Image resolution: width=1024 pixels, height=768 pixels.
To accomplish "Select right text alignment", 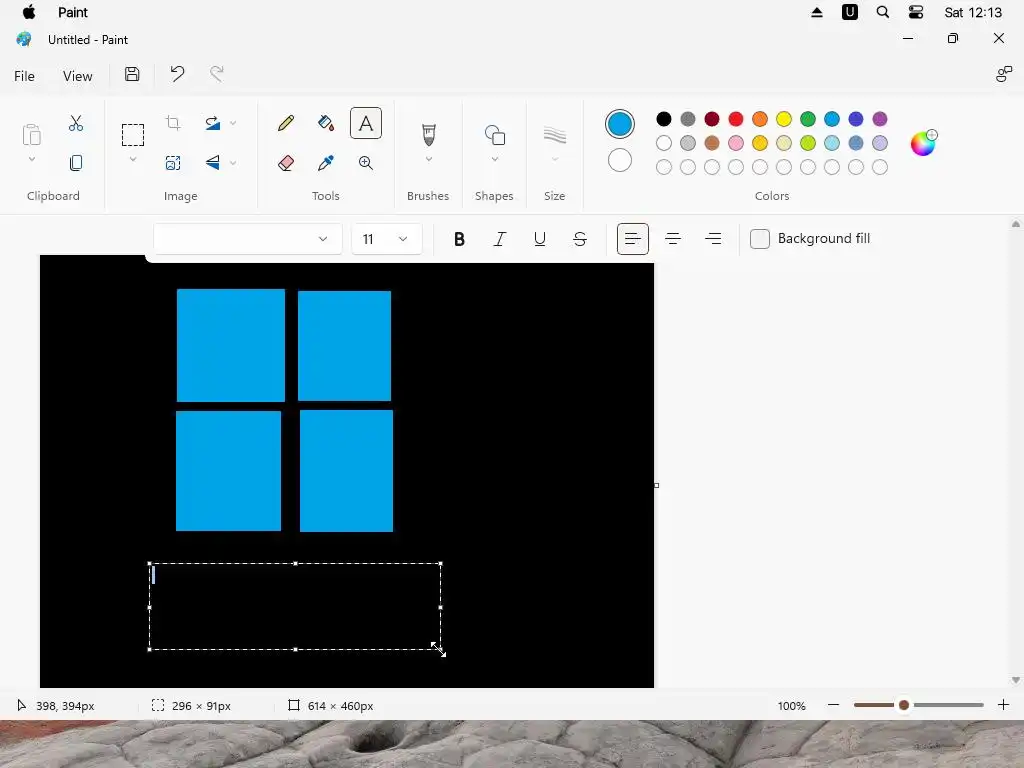I will [x=713, y=239].
